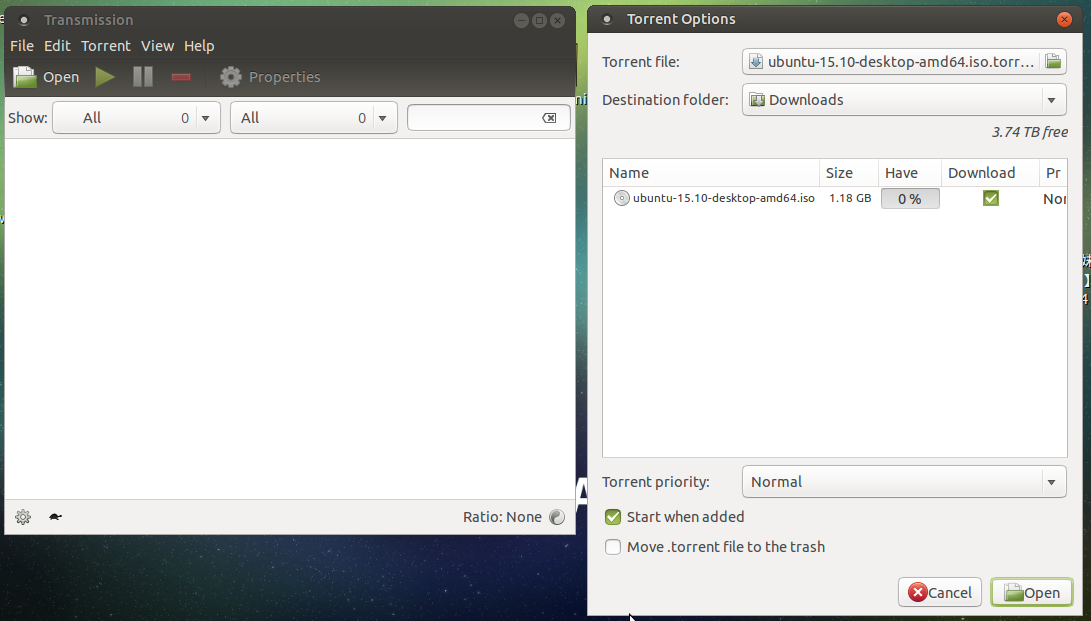Browse for torrent file with folder icon
Viewport: 1091px width, 621px height.
pos(1053,61)
